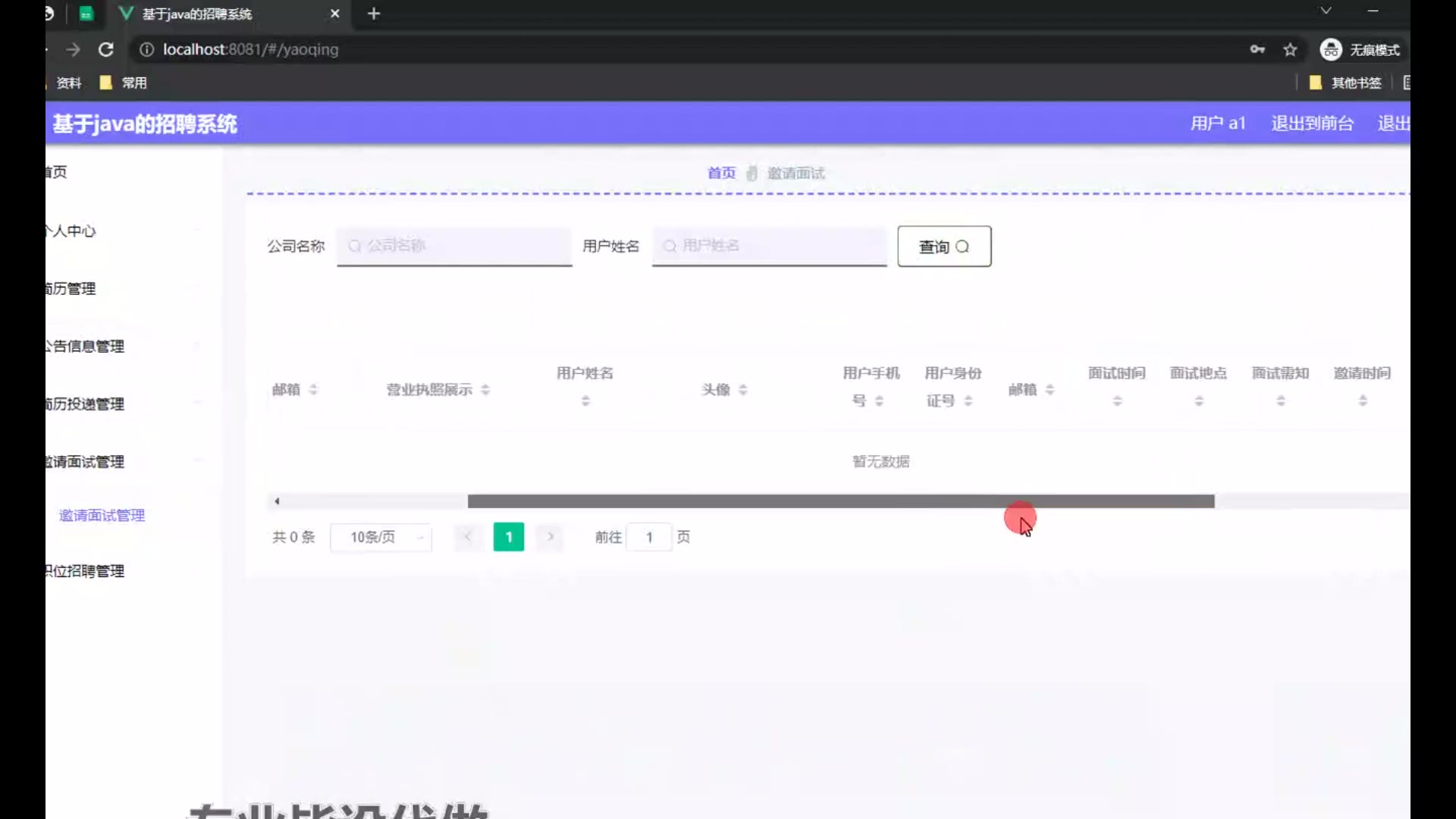Viewport: 1456px width, 819px height.
Task: Reload the page with the refresh icon
Action: coord(106,49)
